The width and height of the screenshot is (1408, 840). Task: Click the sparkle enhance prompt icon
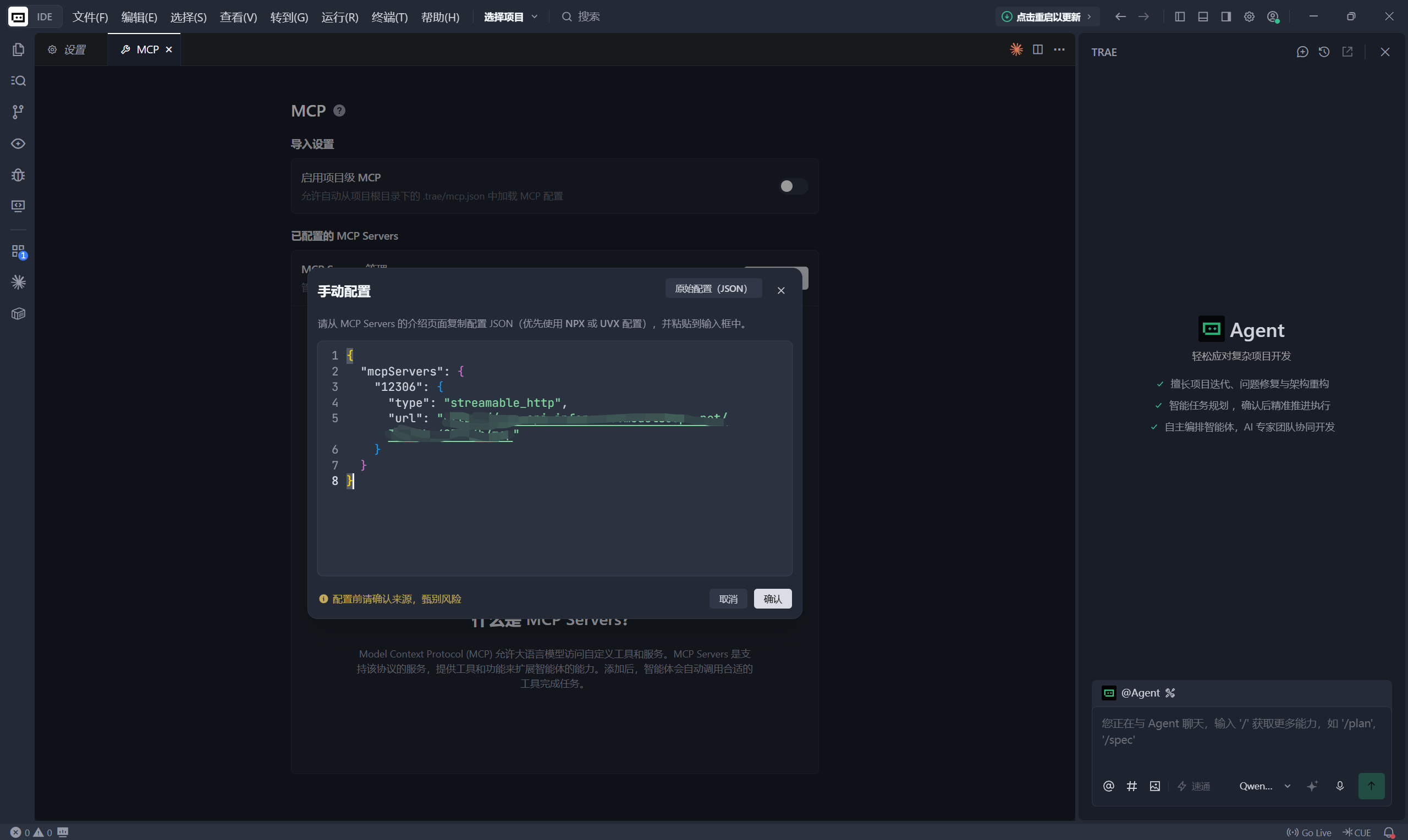1312,786
